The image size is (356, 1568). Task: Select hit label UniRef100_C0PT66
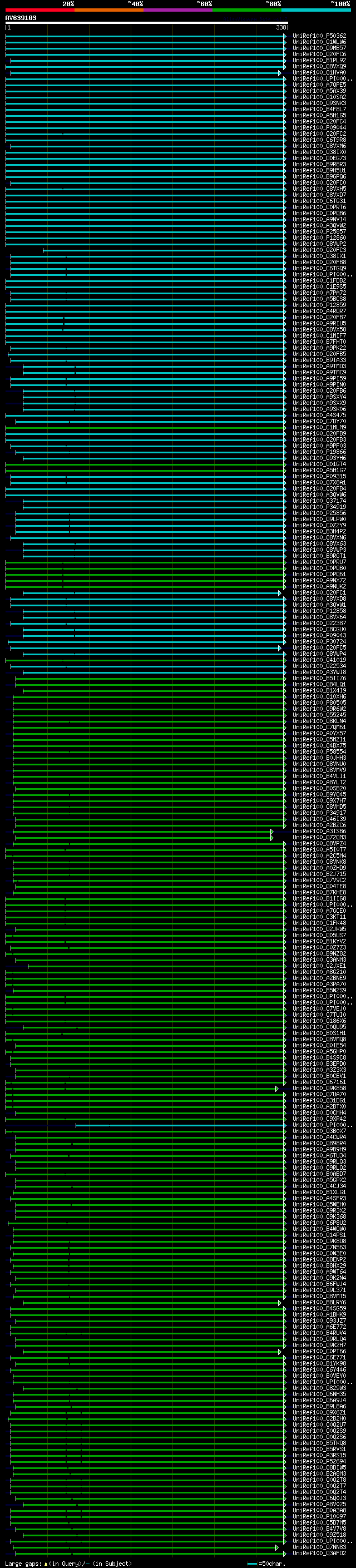click(x=319, y=1351)
